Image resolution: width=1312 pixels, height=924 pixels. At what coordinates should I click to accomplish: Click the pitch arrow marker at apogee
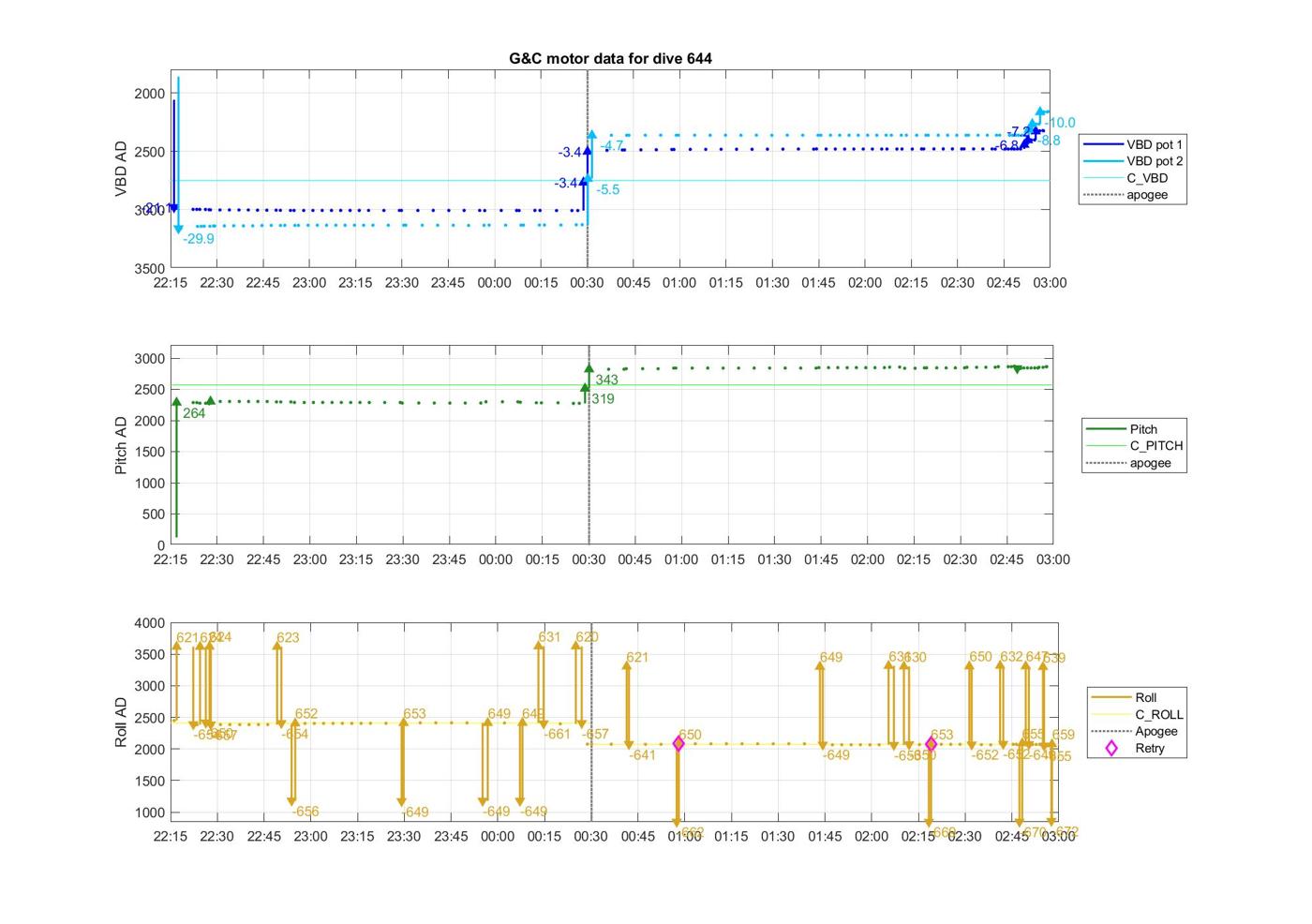point(589,369)
